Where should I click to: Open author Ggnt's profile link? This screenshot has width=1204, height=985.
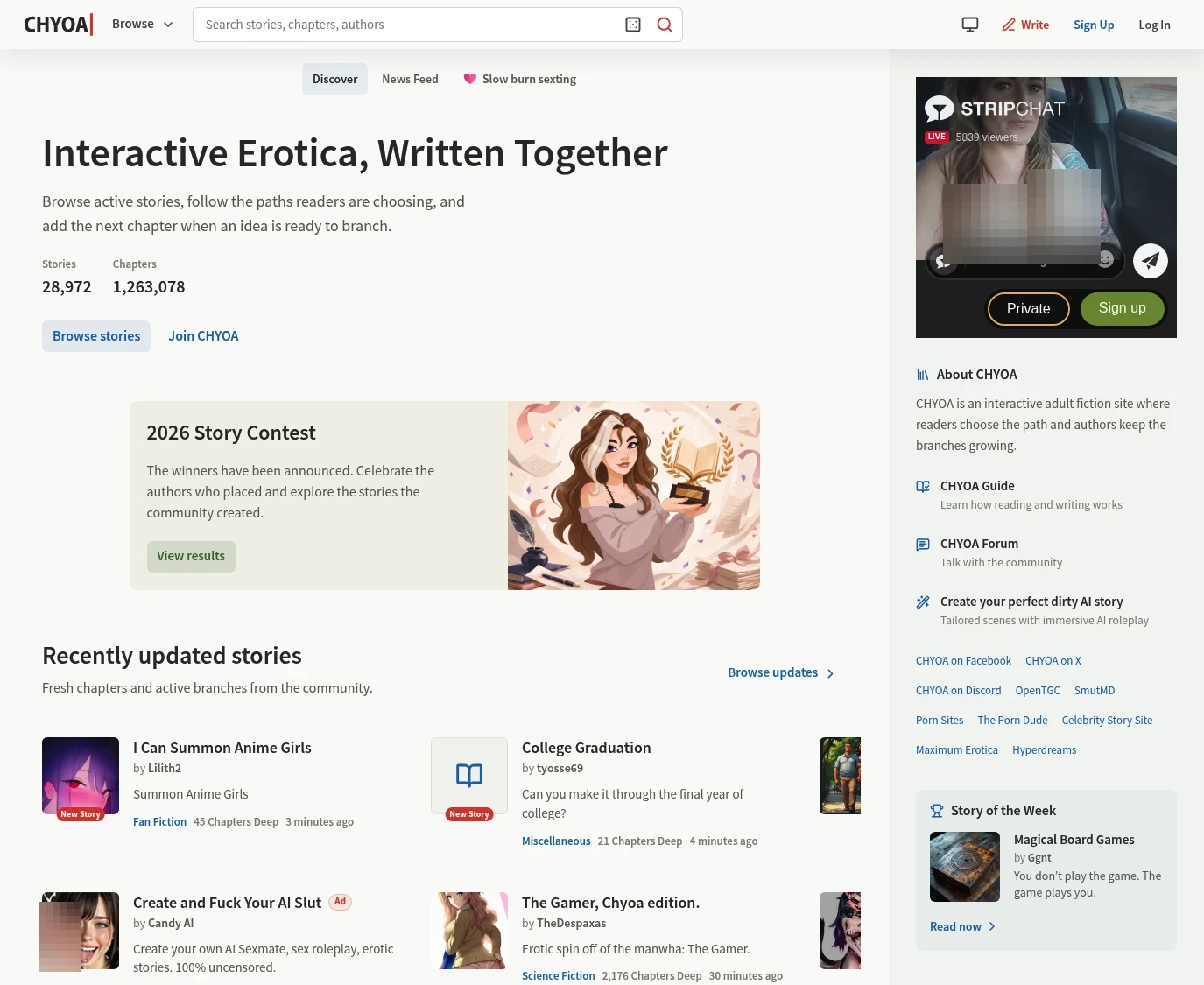[1039, 858]
